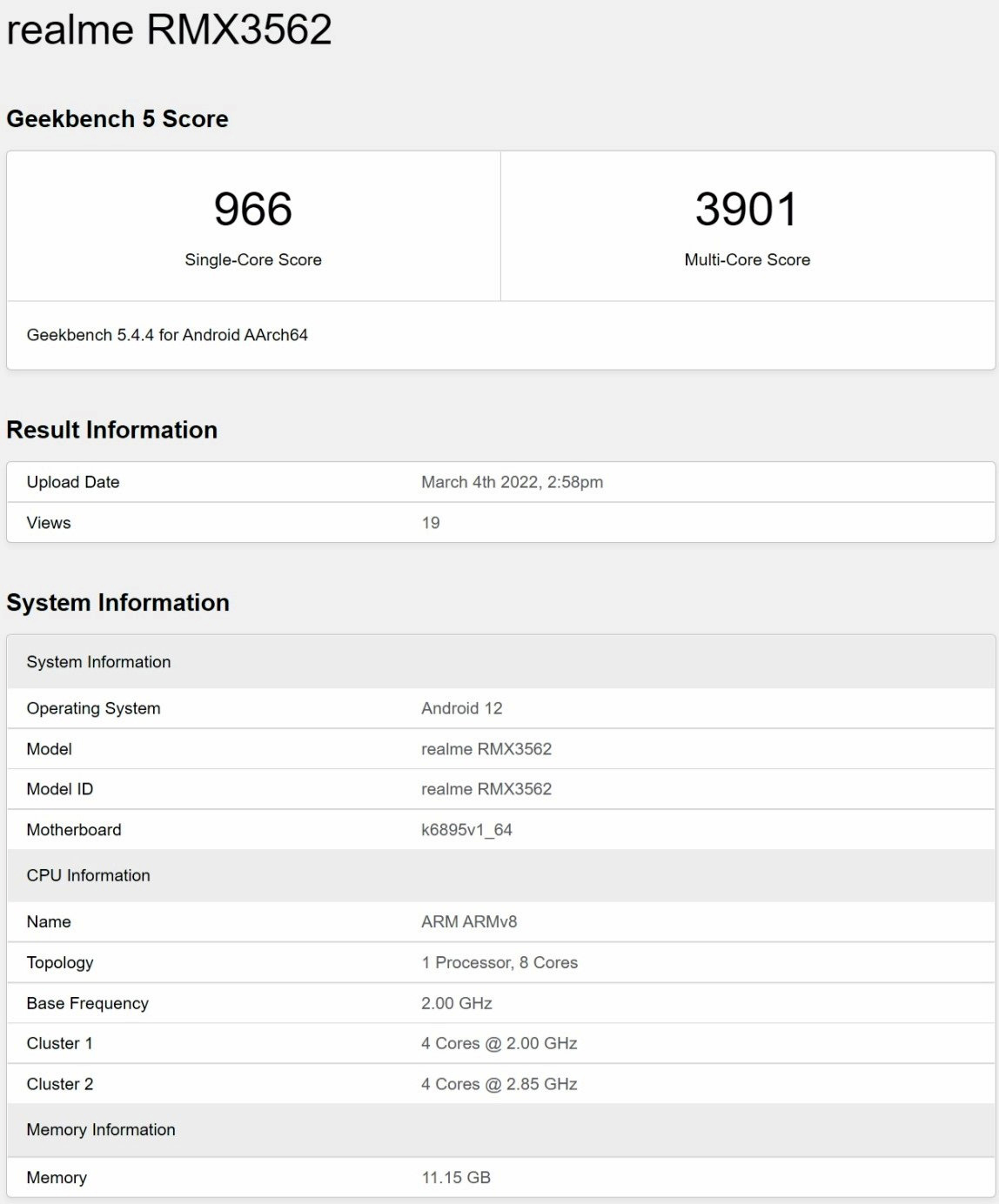Click the Model ID row value
Image resolution: width=999 pixels, height=1204 pixels.
pyautogui.click(x=486, y=789)
